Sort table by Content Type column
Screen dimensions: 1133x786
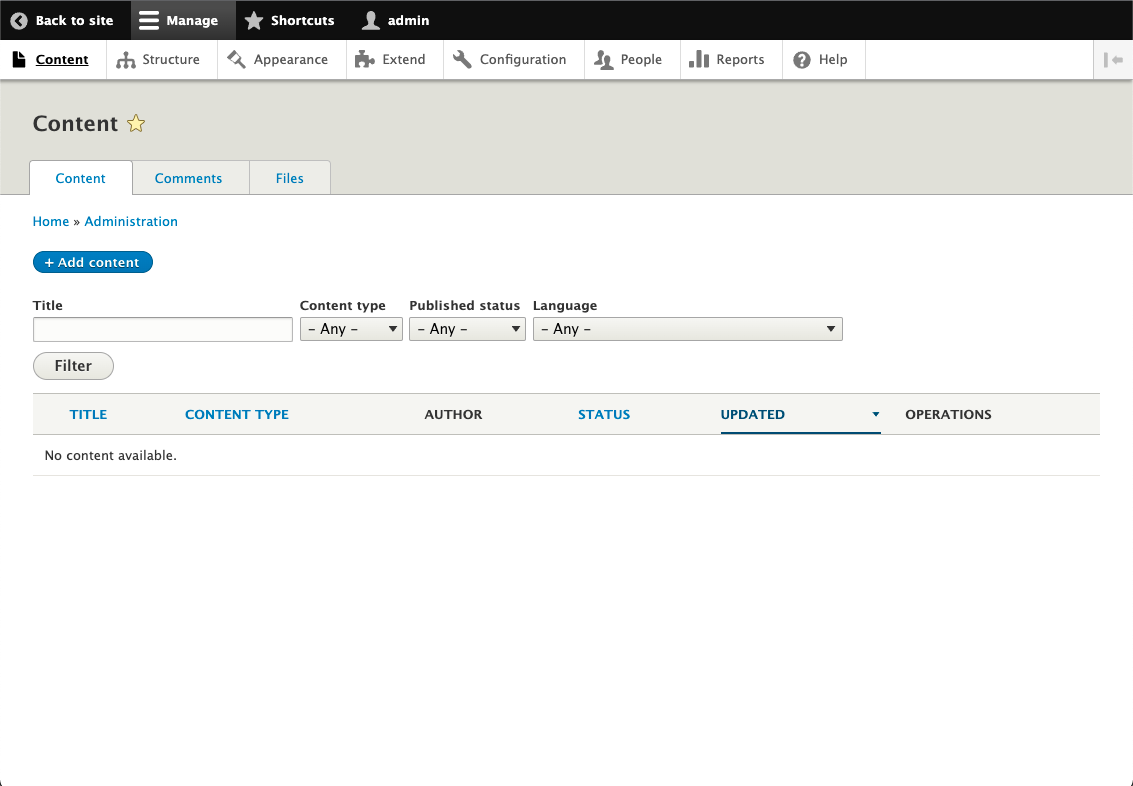point(237,415)
